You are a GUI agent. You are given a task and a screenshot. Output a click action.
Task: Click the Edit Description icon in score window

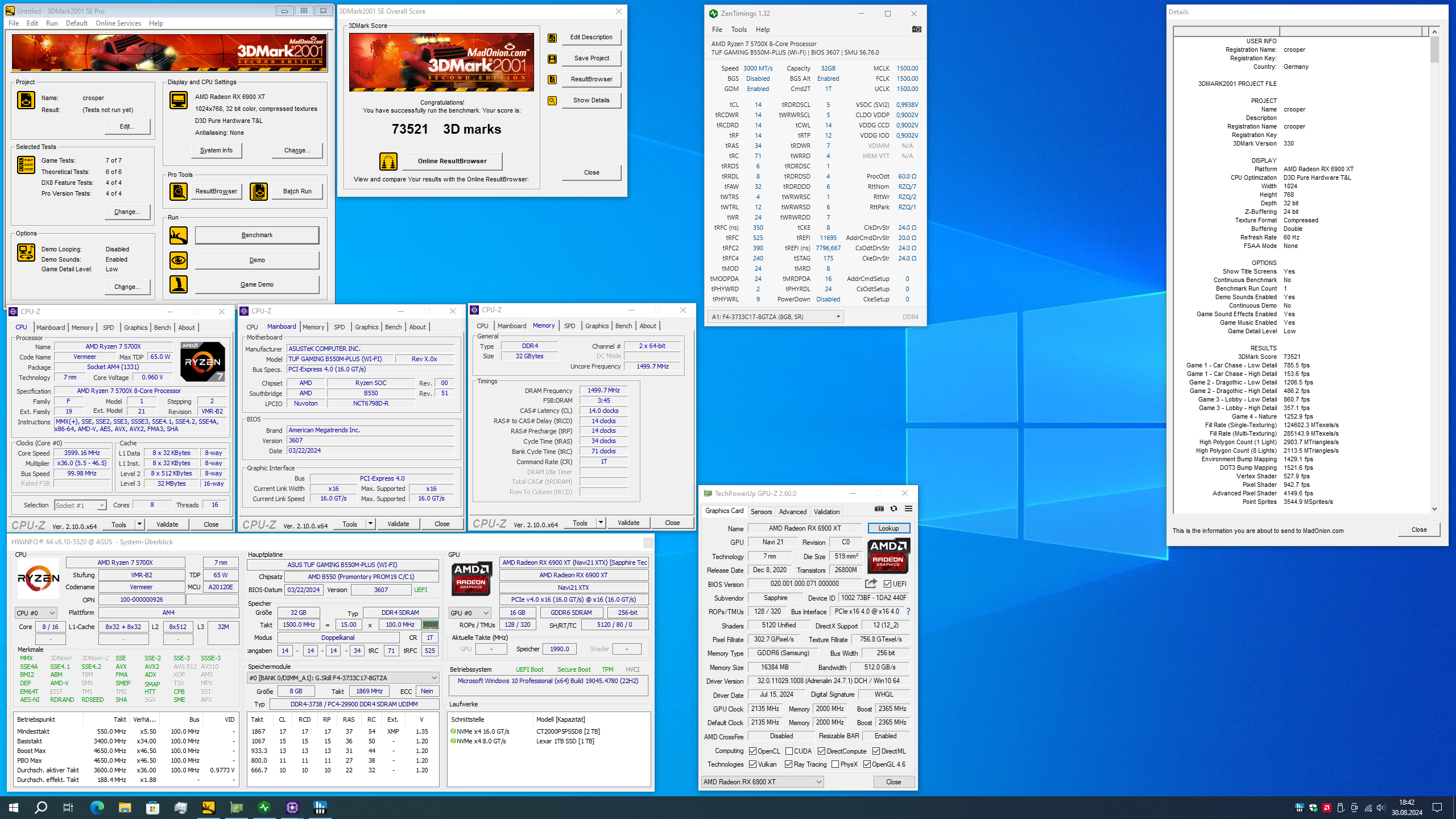click(x=552, y=38)
